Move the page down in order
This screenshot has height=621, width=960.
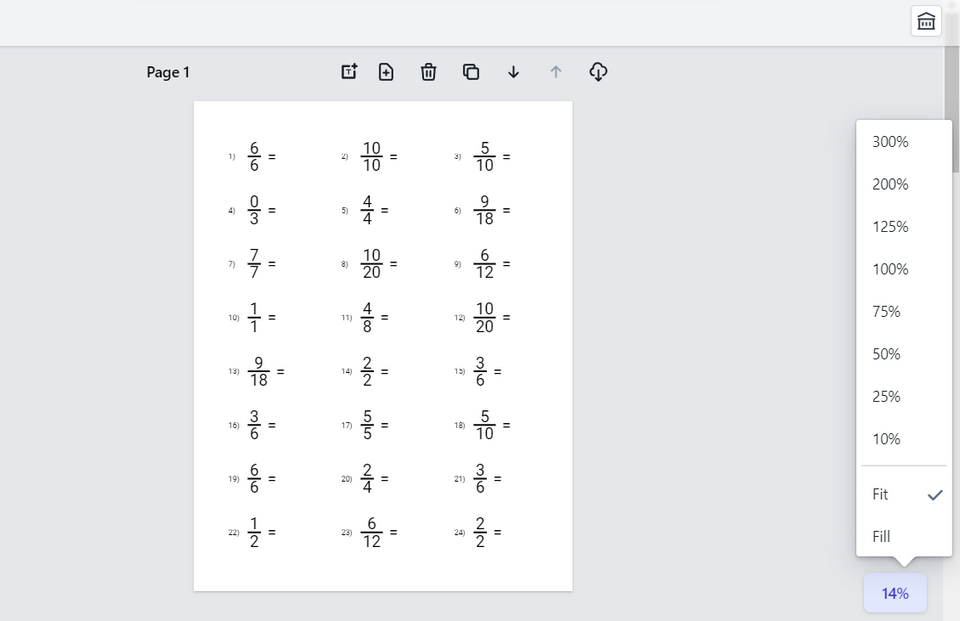513,71
